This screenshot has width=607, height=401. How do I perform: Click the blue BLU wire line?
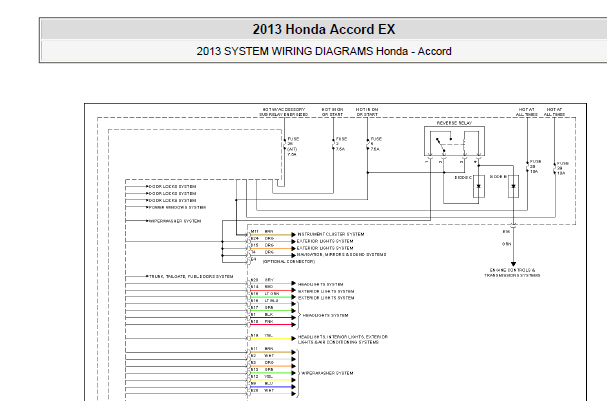pos(271,387)
